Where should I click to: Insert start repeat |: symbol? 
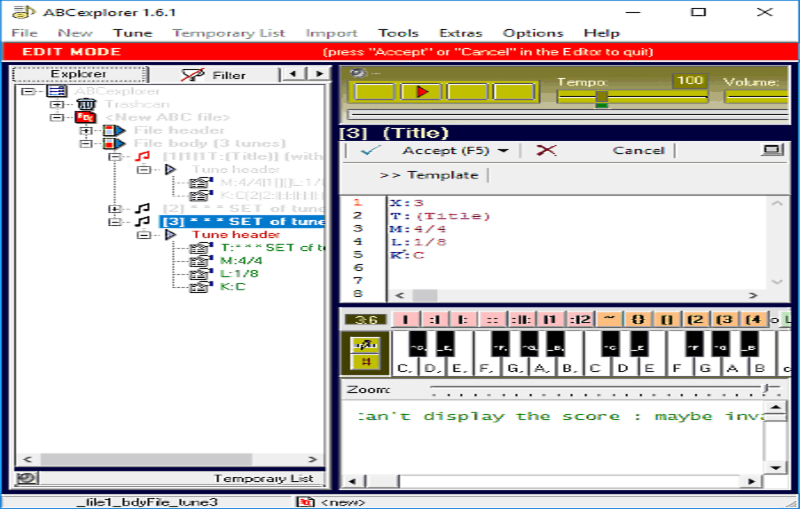point(463,320)
